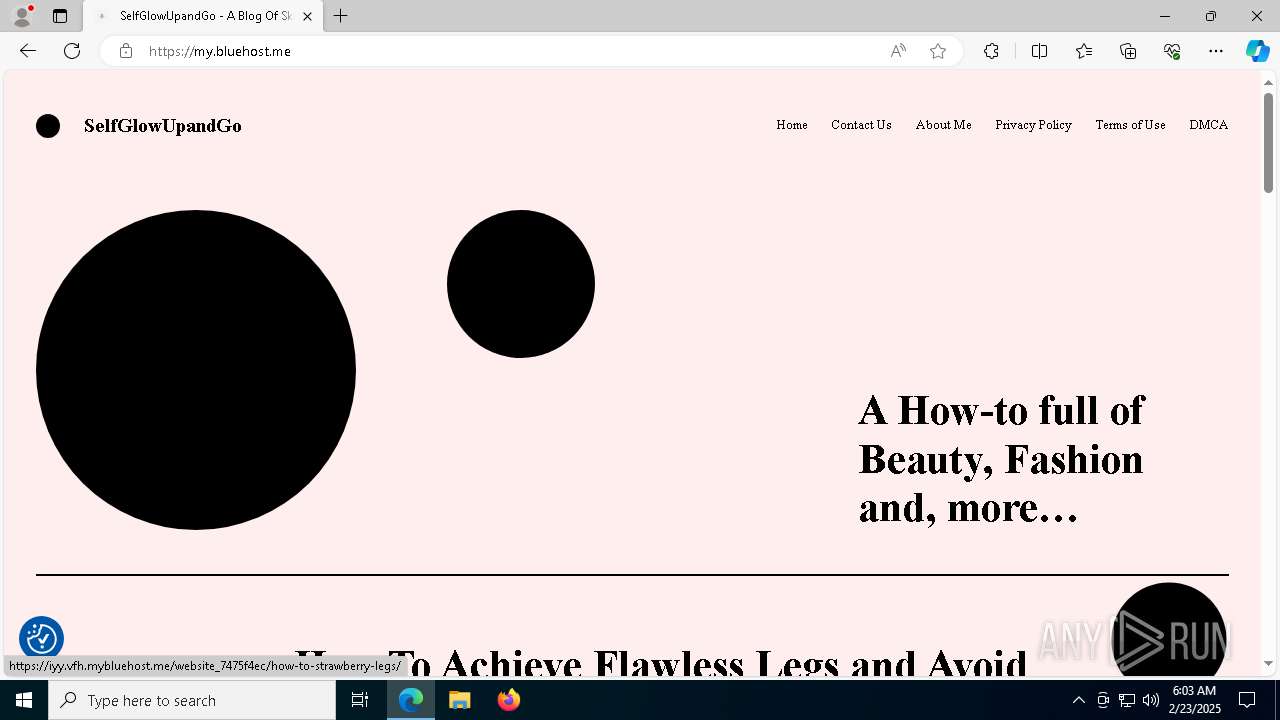Open File Explorer from taskbar
1280x720 pixels.
pos(460,700)
